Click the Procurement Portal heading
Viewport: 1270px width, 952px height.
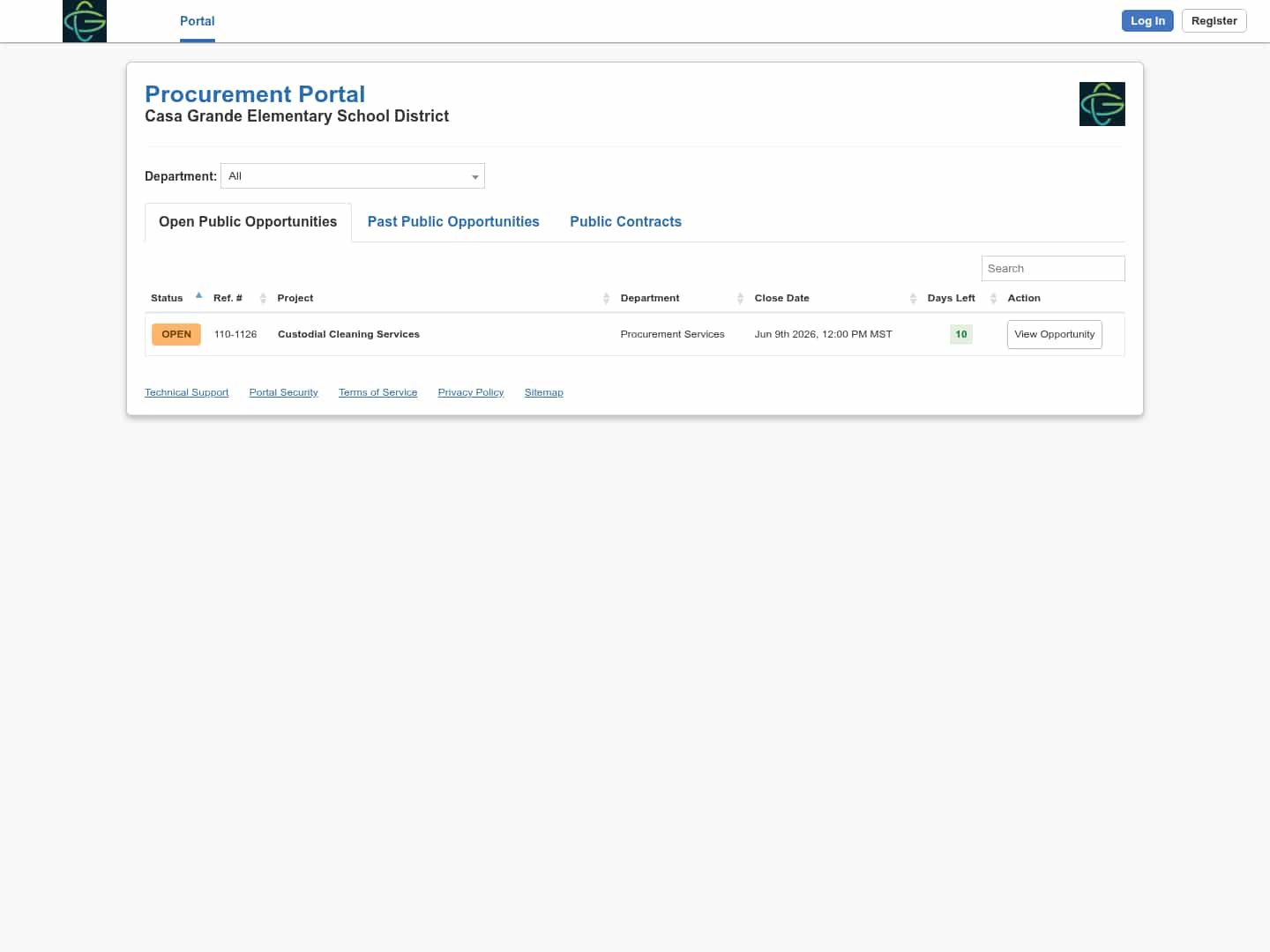click(255, 94)
